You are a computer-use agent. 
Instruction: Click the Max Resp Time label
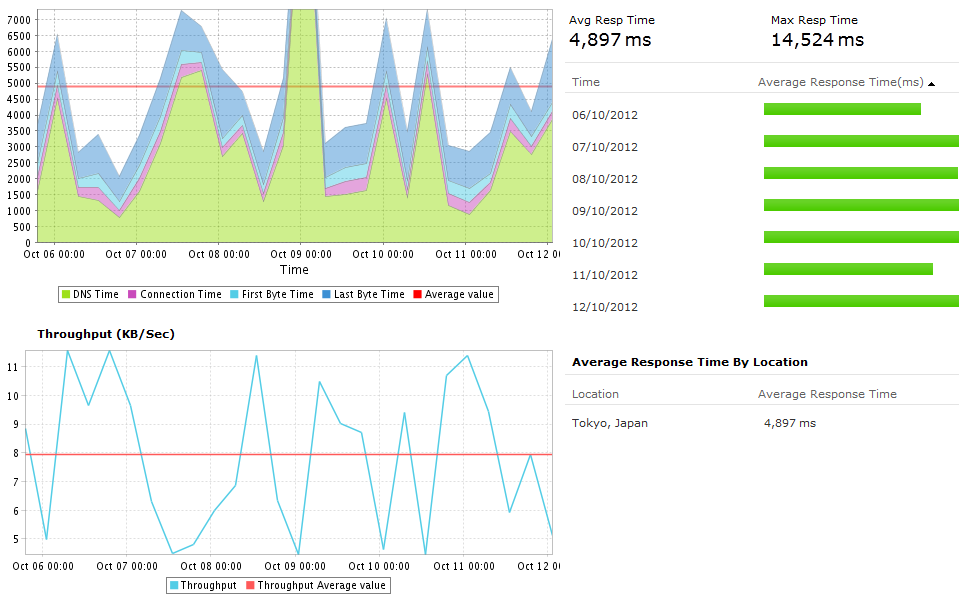tap(814, 20)
